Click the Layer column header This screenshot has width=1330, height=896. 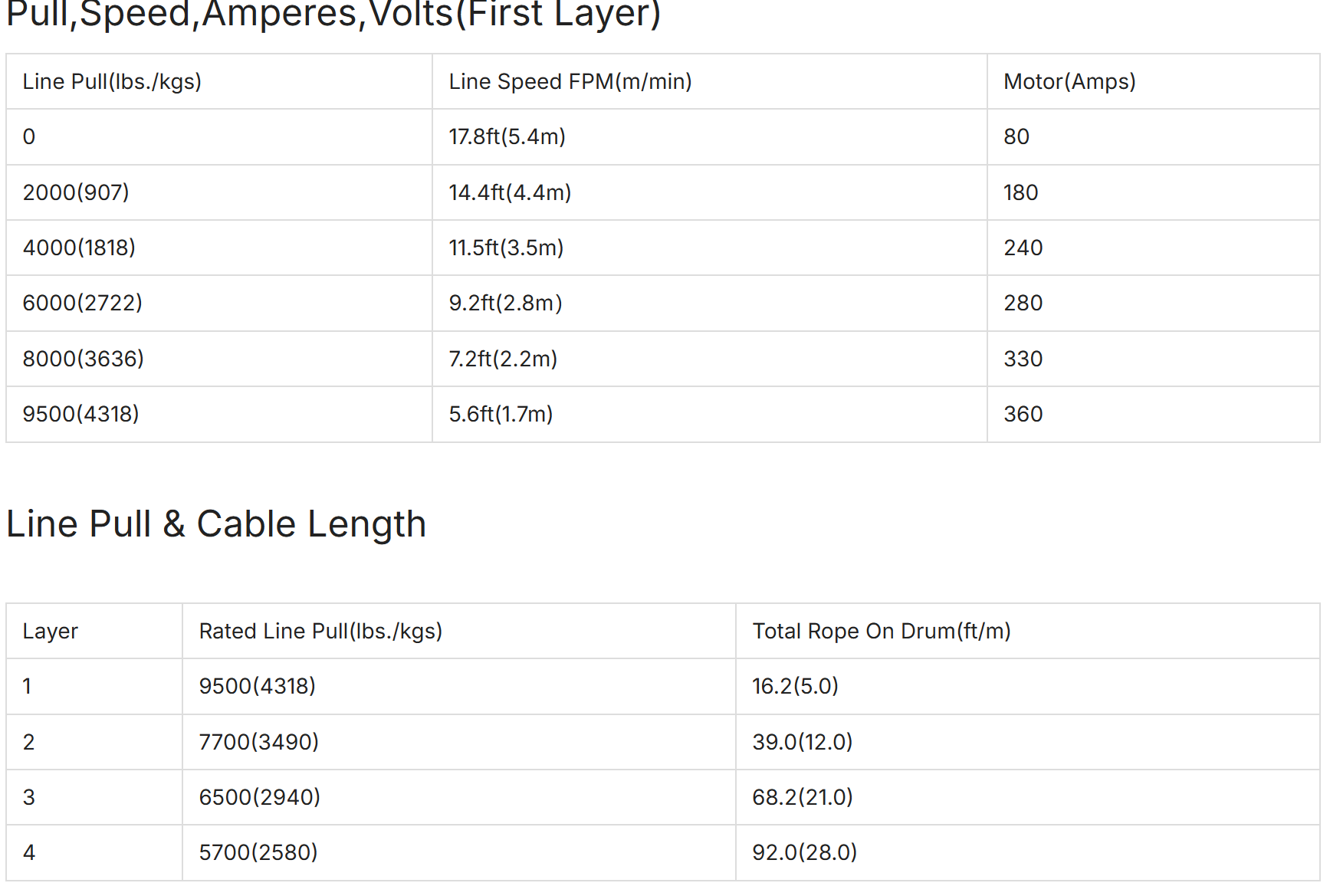pyautogui.click(x=94, y=631)
